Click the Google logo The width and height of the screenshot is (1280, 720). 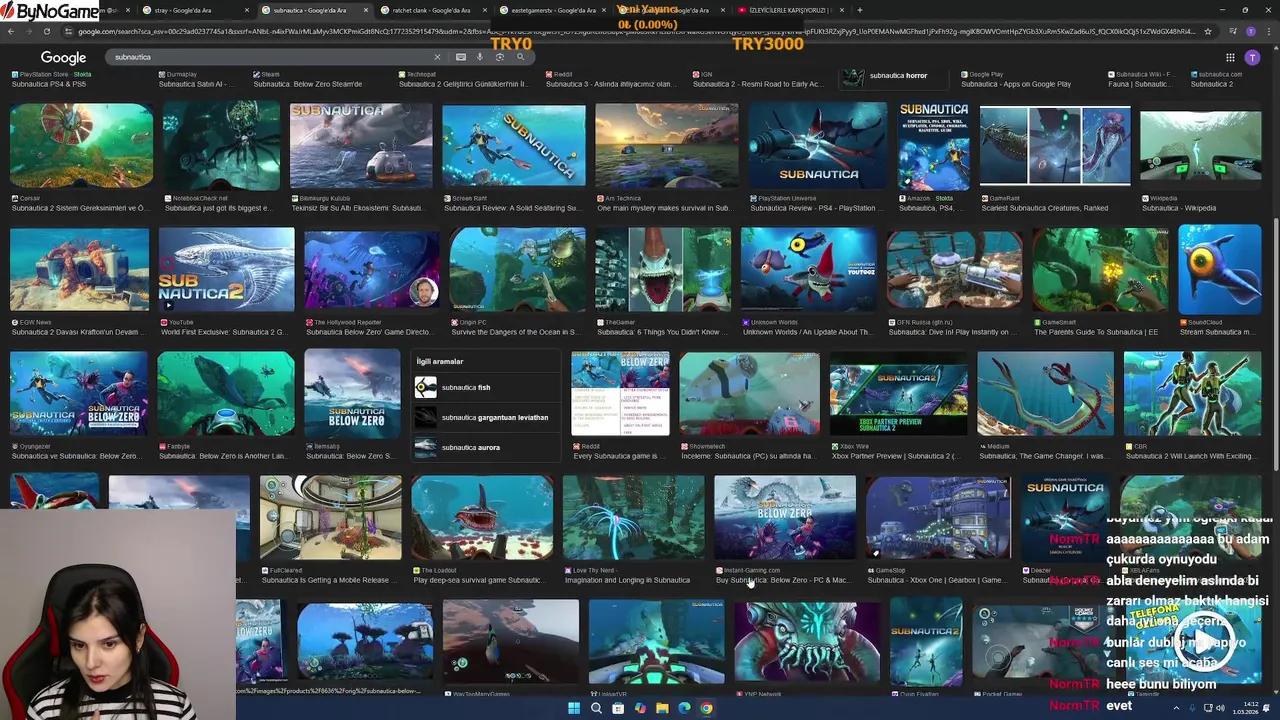pyautogui.click(x=63, y=58)
